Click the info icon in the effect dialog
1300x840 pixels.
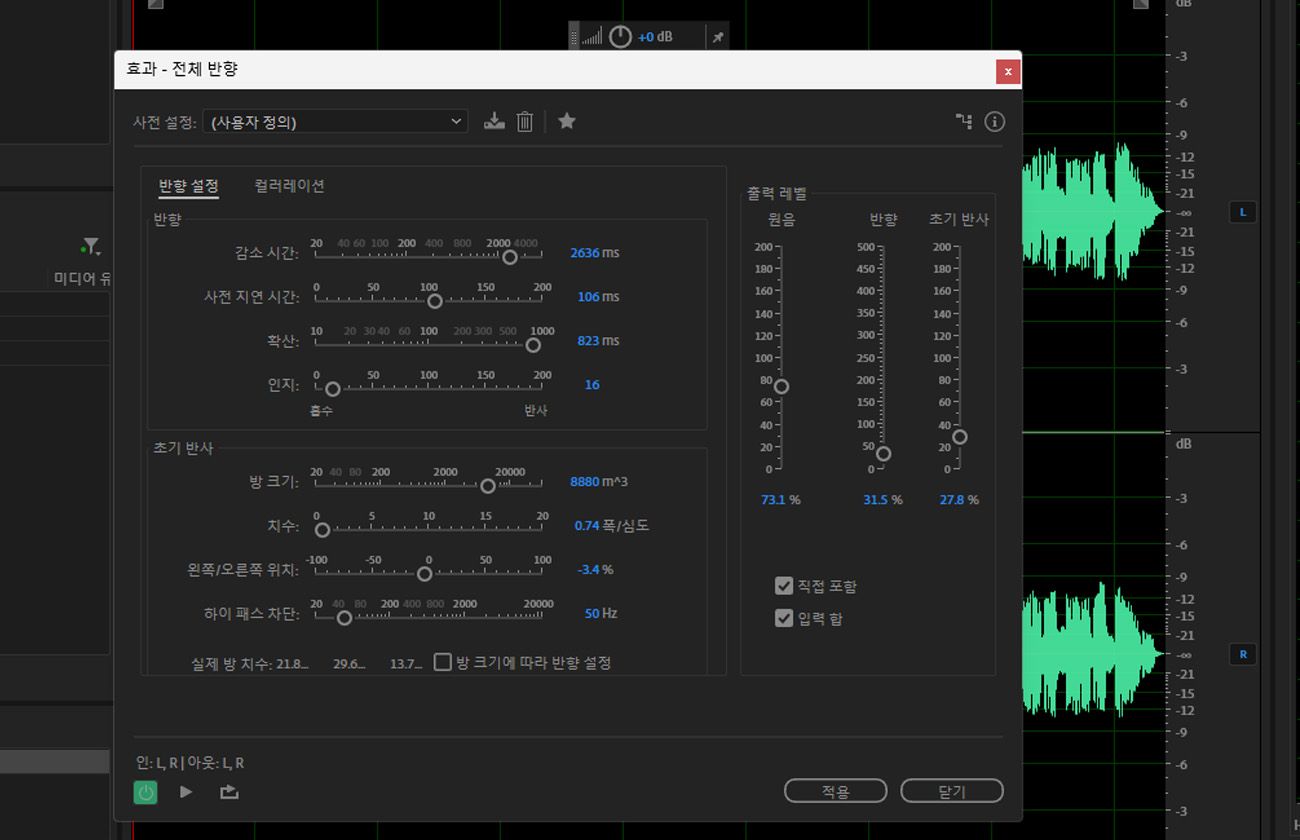(x=994, y=120)
